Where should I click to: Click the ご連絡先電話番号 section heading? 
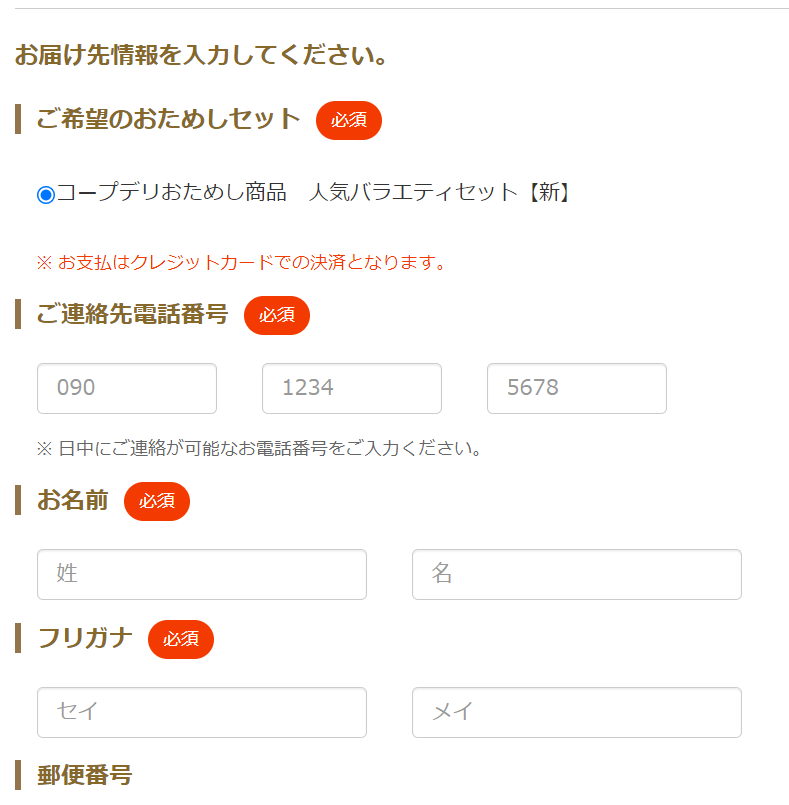(132, 314)
